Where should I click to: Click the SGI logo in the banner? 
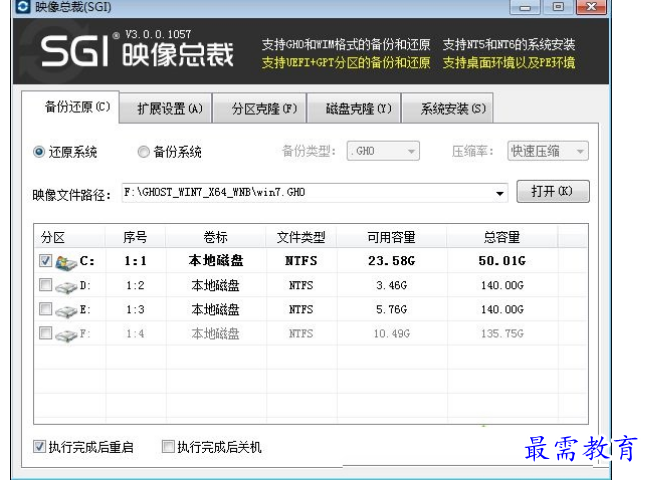click(75, 51)
